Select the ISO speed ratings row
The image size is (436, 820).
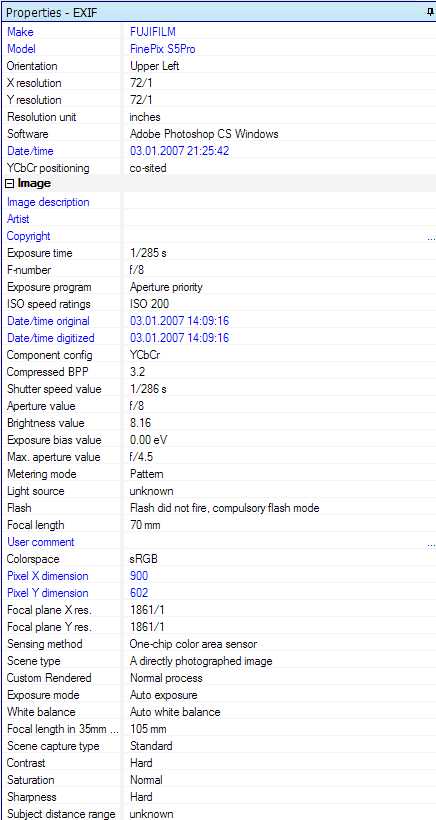click(x=220, y=304)
